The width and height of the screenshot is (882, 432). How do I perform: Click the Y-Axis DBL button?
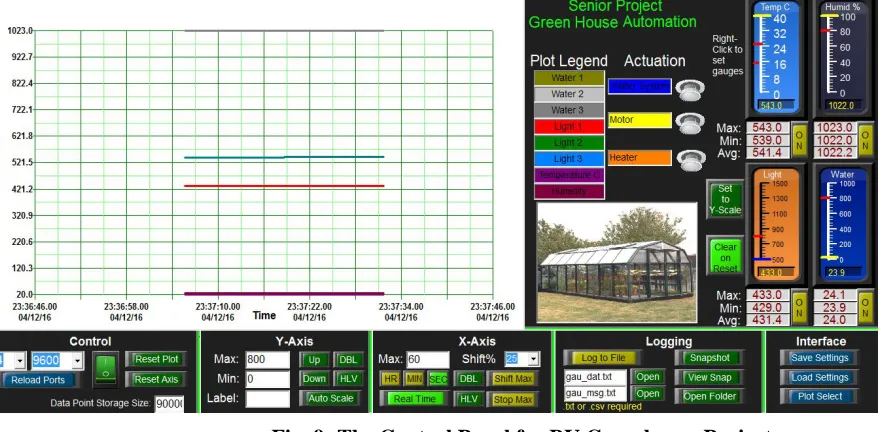pyautogui.click(x=348, y=360)
